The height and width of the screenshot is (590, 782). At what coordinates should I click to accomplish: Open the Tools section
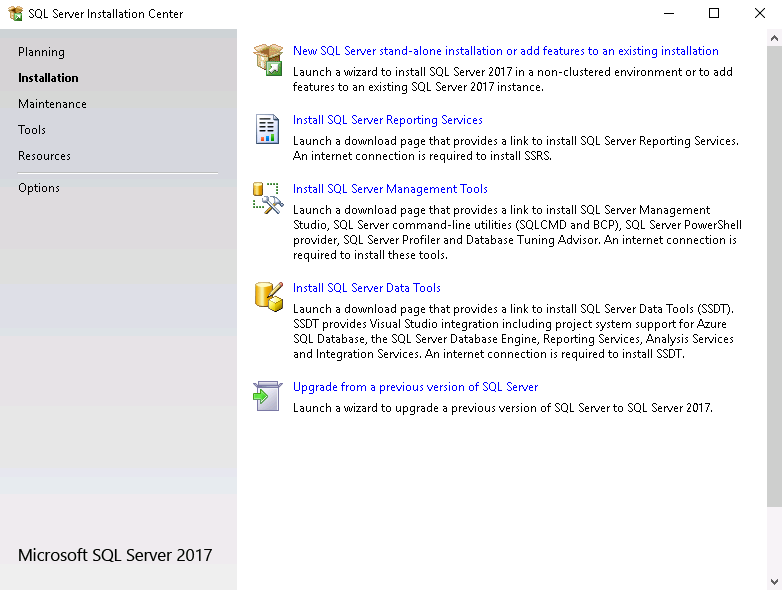pyautogui.click(x=32, y=130)
